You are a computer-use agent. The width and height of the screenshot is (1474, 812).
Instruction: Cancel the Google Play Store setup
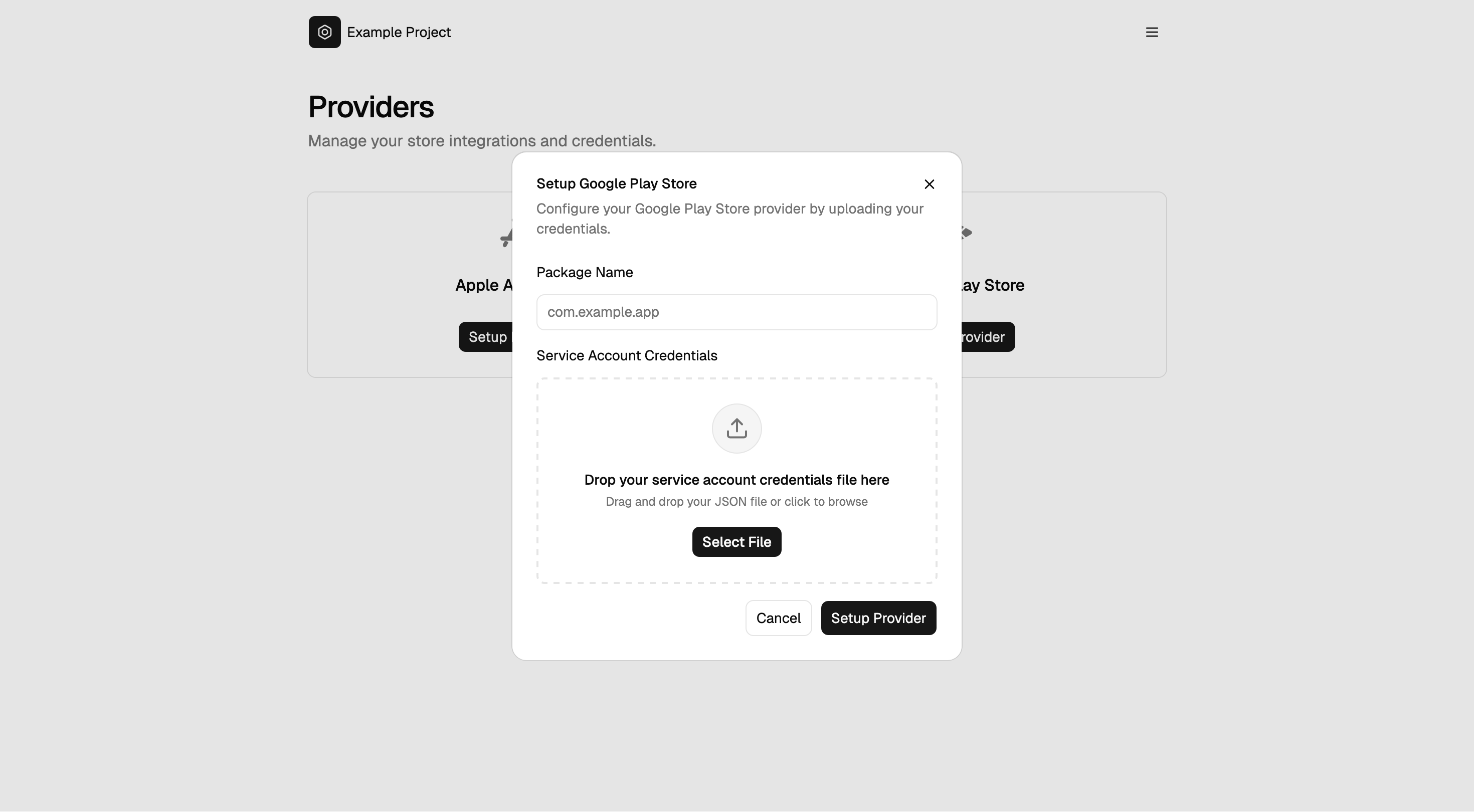(x=778, y=618)
